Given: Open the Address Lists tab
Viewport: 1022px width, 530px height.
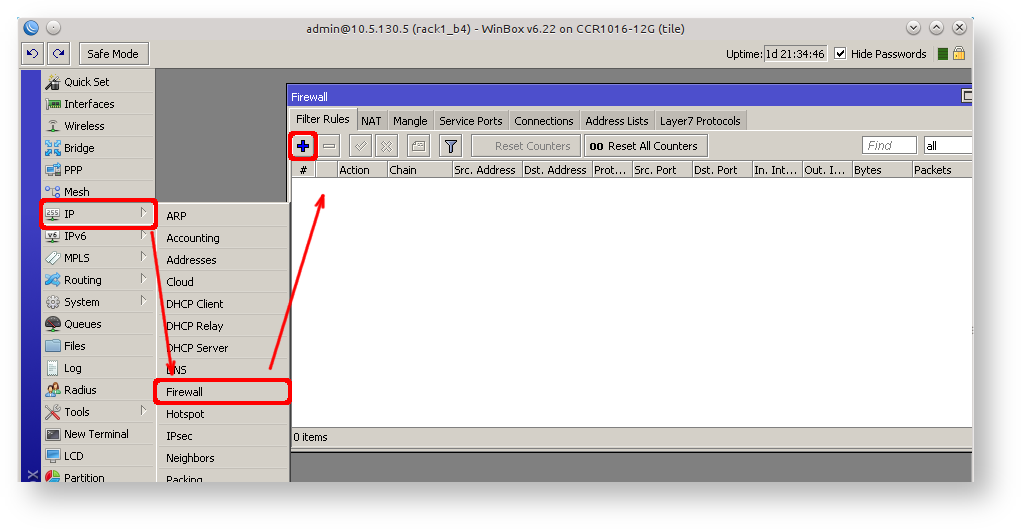Looking at the screenshot, I should click(x=616, y=121).
